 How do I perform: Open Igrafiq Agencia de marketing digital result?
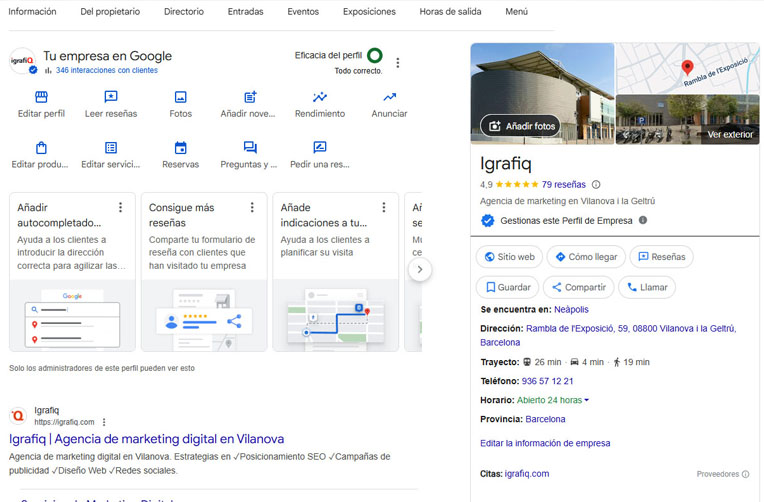coord(147,439)
